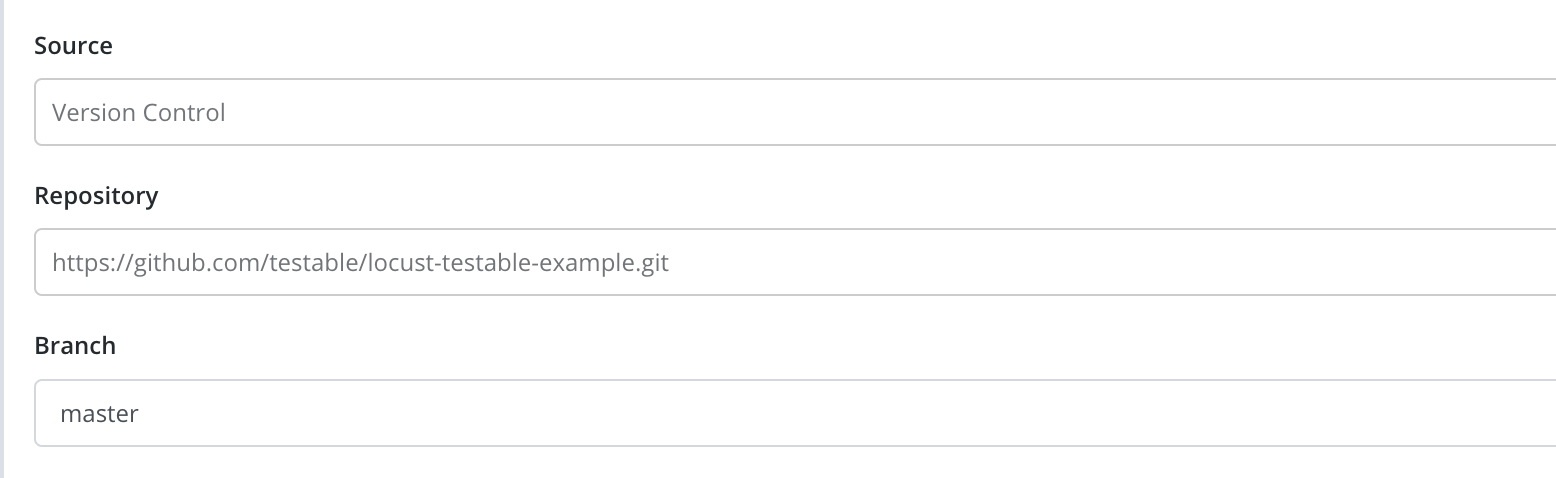Screen dimensions: 1556x478
Task: Click the word Control in Source field
Action: (183, 113)
